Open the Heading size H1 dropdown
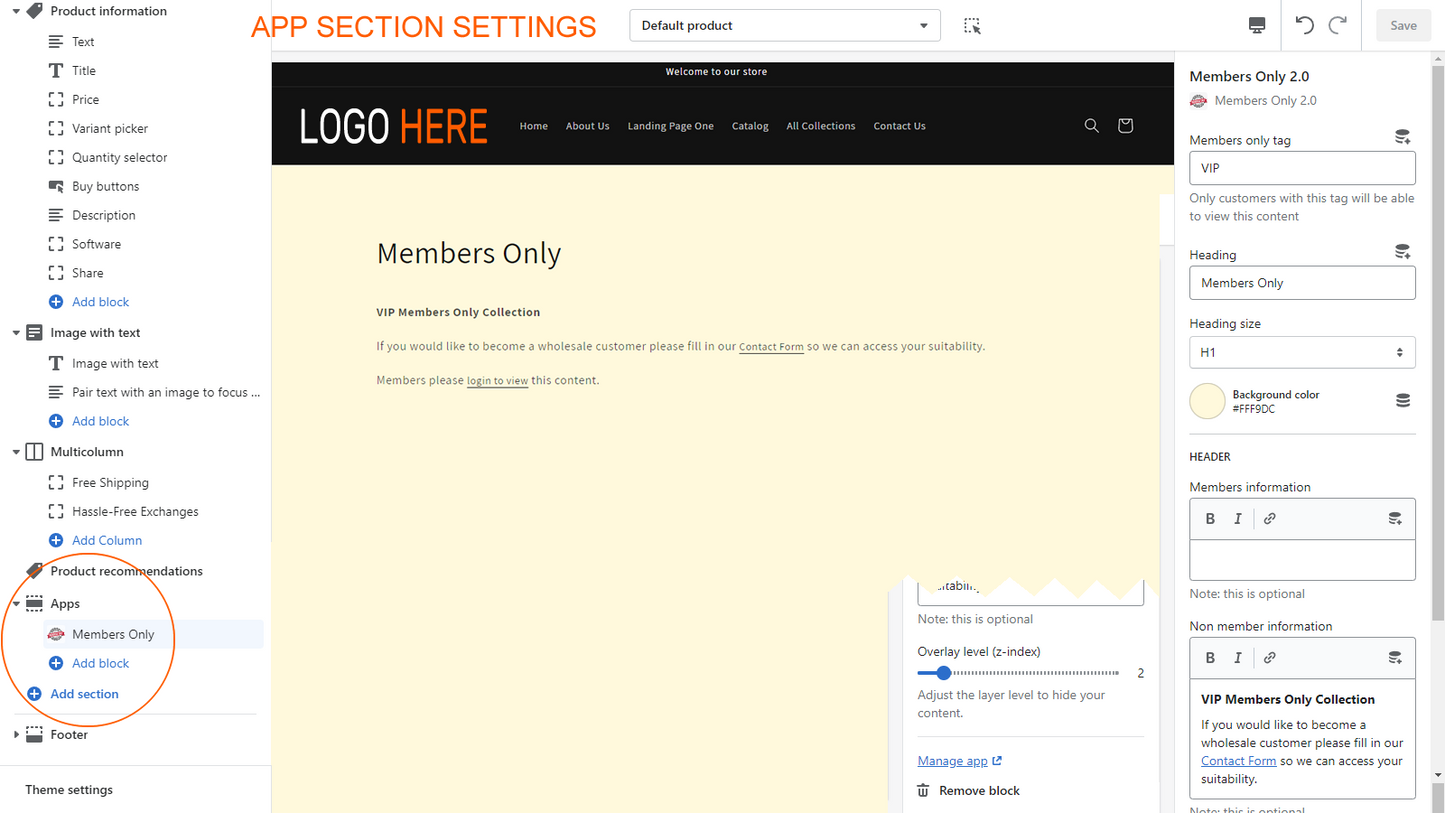The width and height of the screenshot is (1445, 813). coord(1302,352)
